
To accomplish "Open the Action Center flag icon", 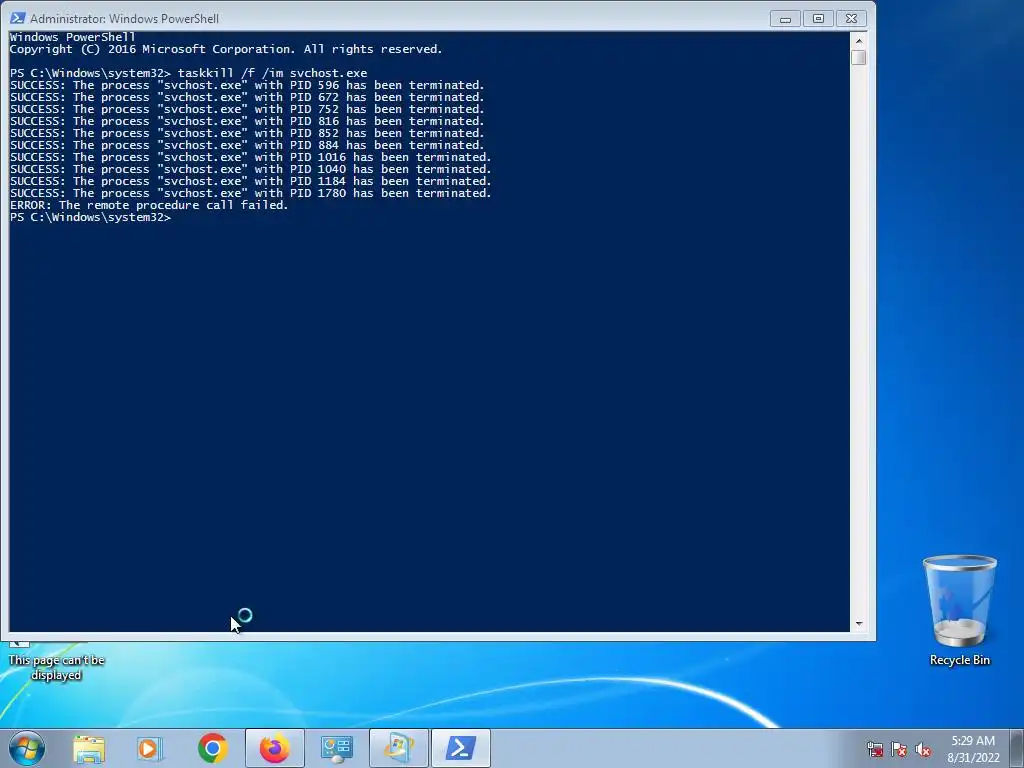I will coord(899,749).
